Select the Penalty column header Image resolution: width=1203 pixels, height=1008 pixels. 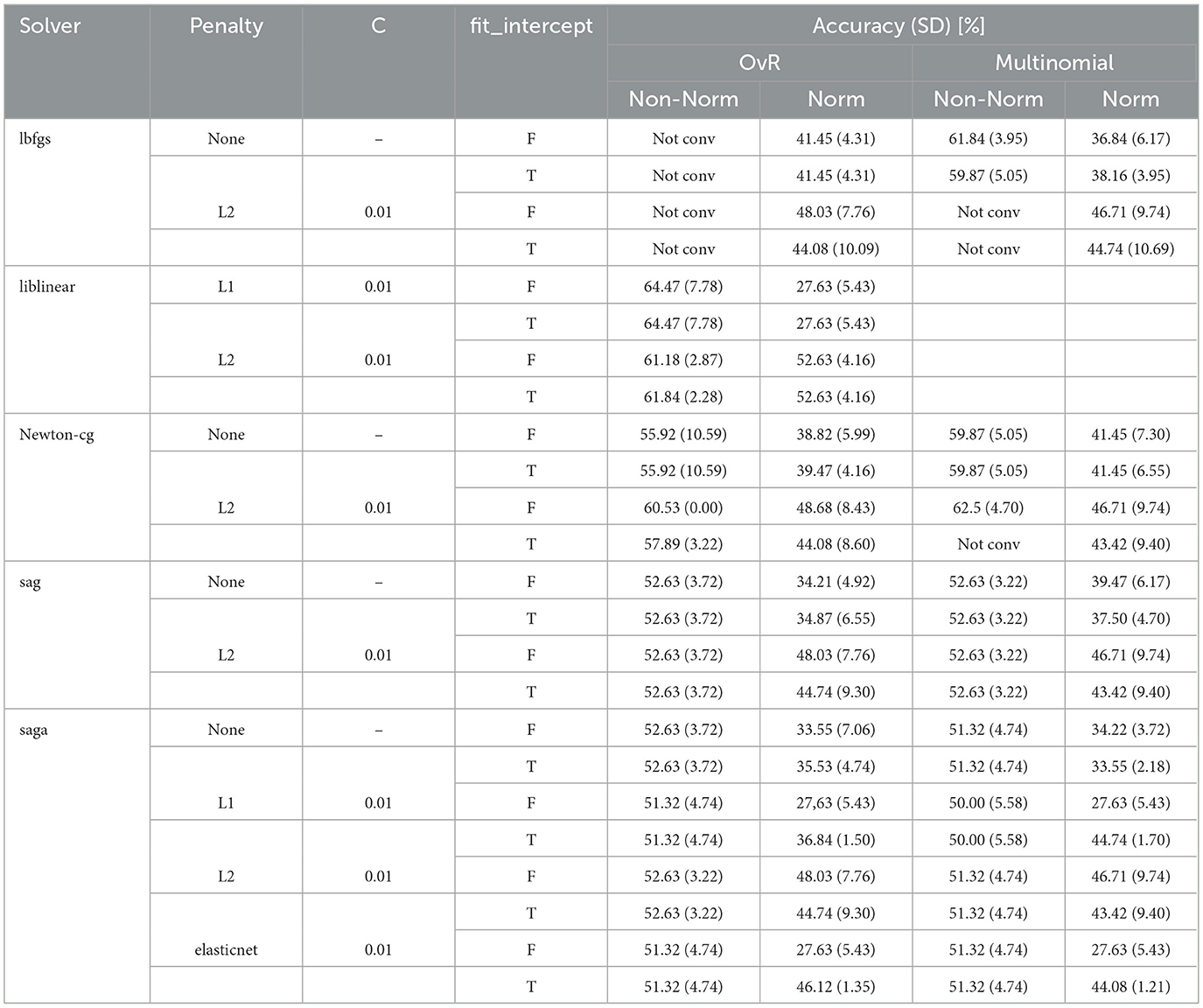(x=226, y=26)
